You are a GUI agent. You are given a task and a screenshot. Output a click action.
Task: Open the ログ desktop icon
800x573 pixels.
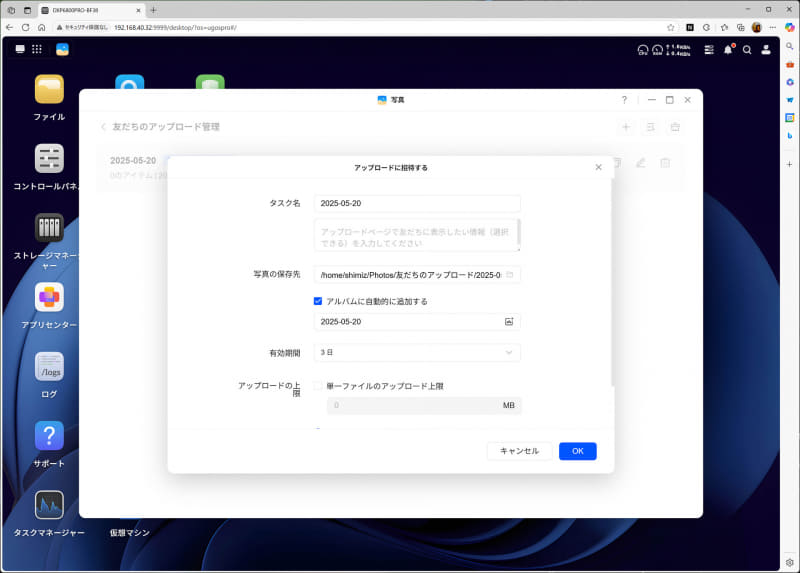49,366
